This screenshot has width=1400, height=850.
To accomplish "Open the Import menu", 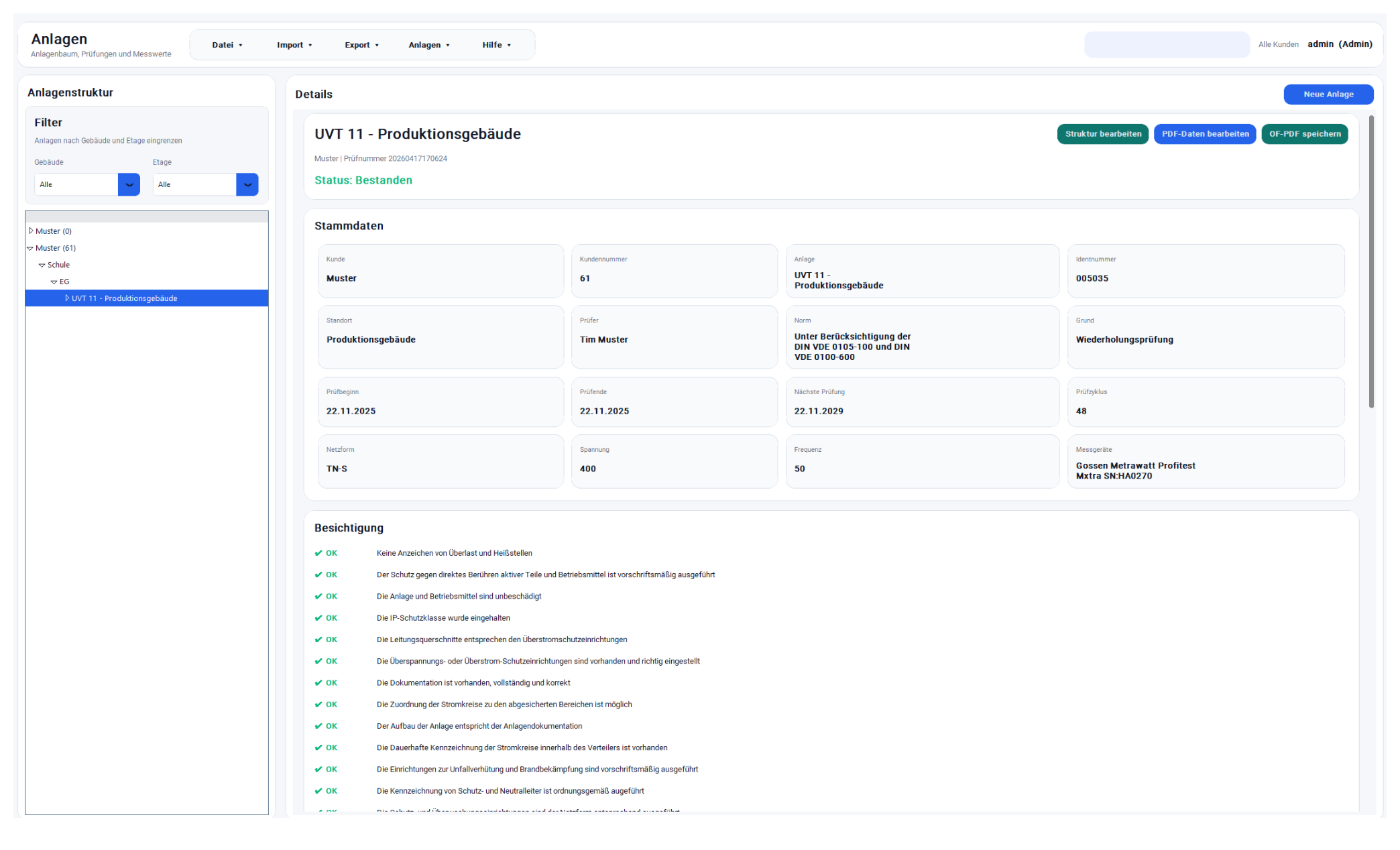I will 294,45.
